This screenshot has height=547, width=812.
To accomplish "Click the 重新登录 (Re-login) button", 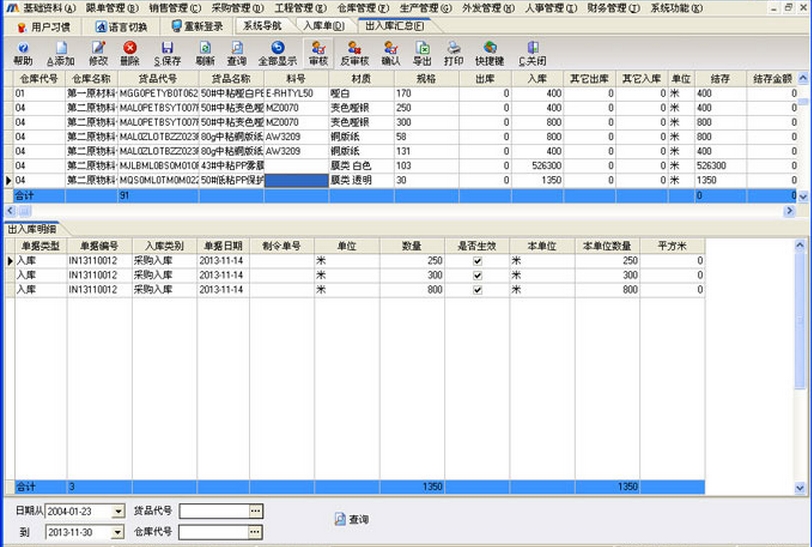I will click(196, 26).
